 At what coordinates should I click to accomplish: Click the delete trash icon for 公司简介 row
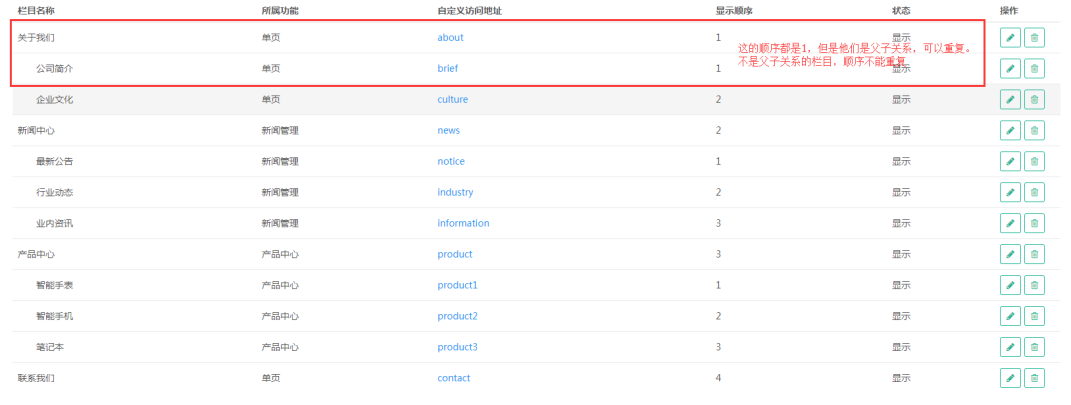coord(1034,69)
